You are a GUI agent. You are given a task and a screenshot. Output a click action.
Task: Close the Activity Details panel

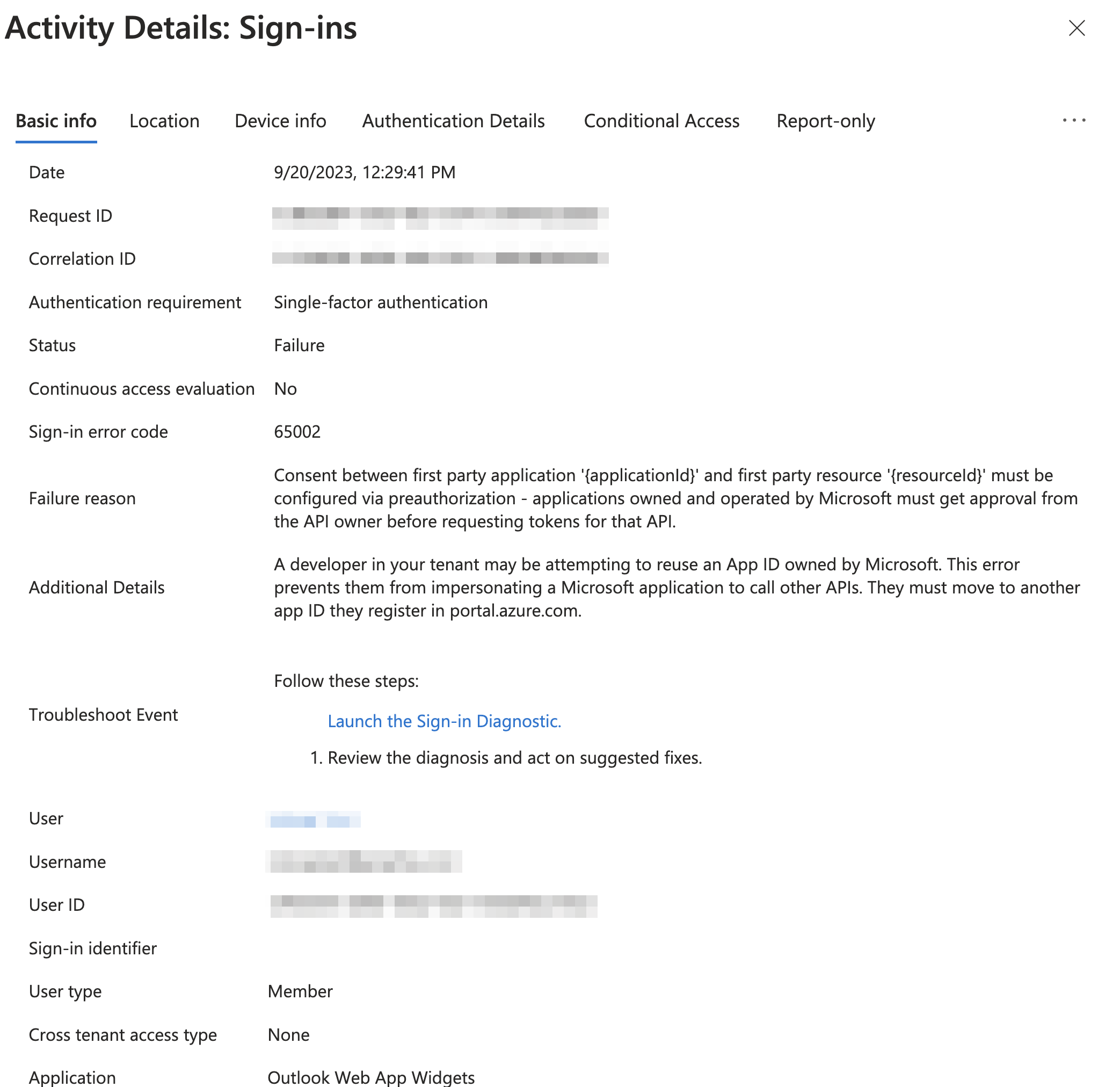coord(1077,27)
